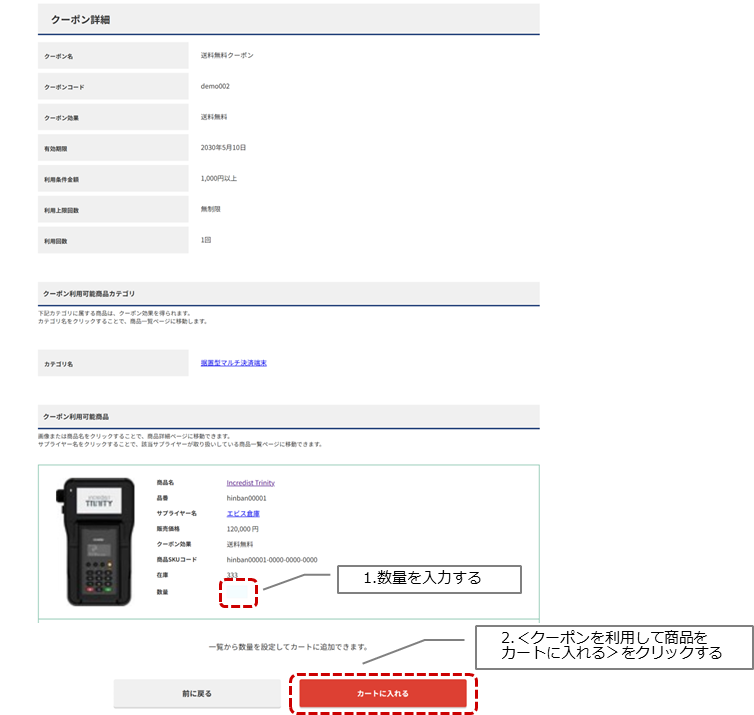Click the クーポン詳細 page heading

[x=81, y=19]
